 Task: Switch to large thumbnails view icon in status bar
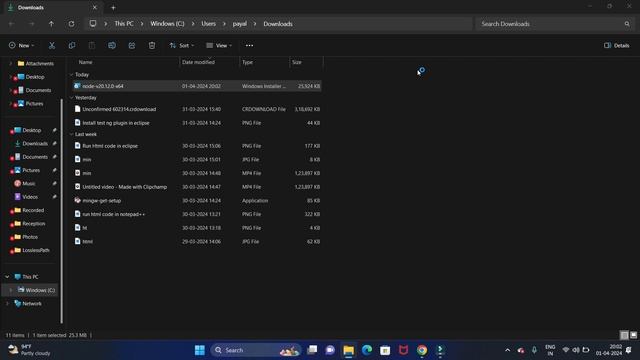(633, 335)
